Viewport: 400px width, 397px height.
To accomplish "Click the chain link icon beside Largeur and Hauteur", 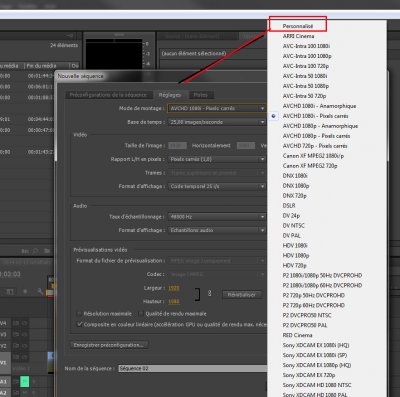I will pos(209,293).
